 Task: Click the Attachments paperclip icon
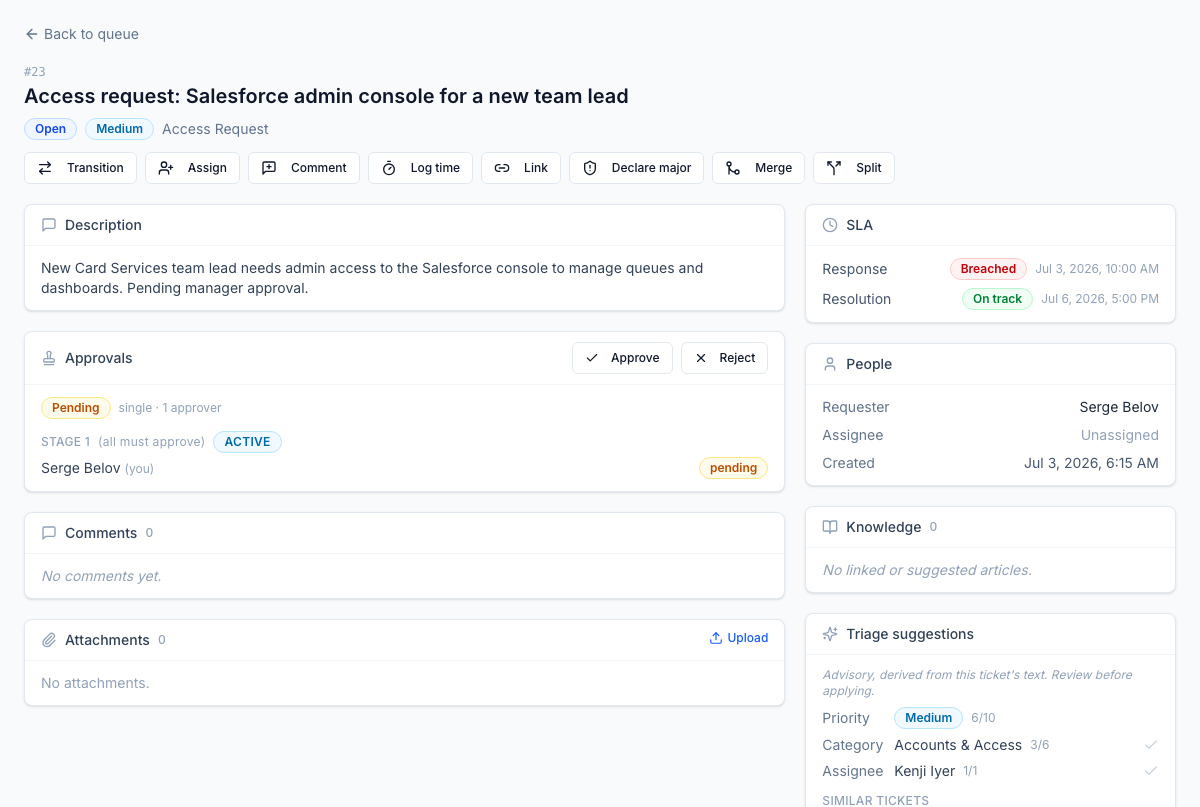point(49,640)
